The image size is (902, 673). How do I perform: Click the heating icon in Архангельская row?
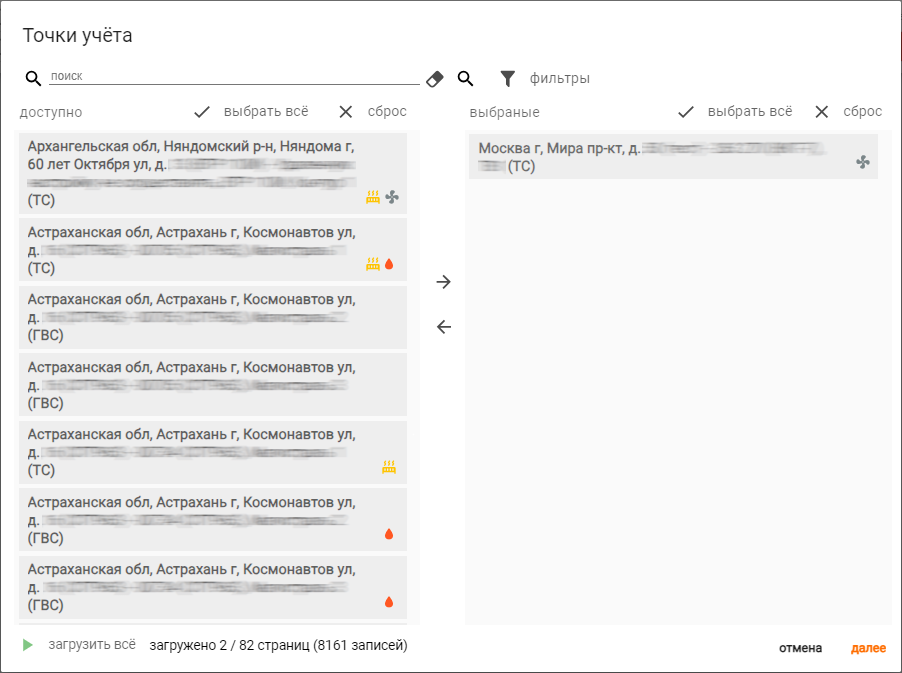coord(373,197)
